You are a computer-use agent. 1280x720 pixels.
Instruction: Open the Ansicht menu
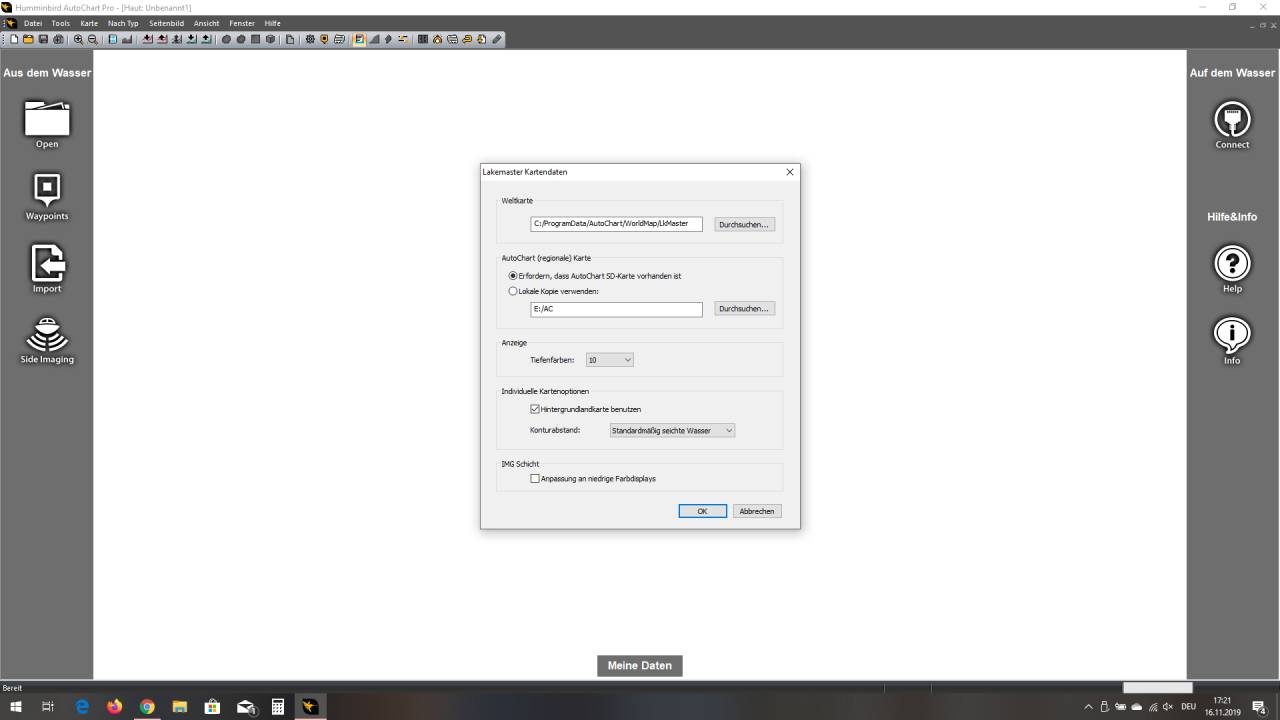(206, 23)
